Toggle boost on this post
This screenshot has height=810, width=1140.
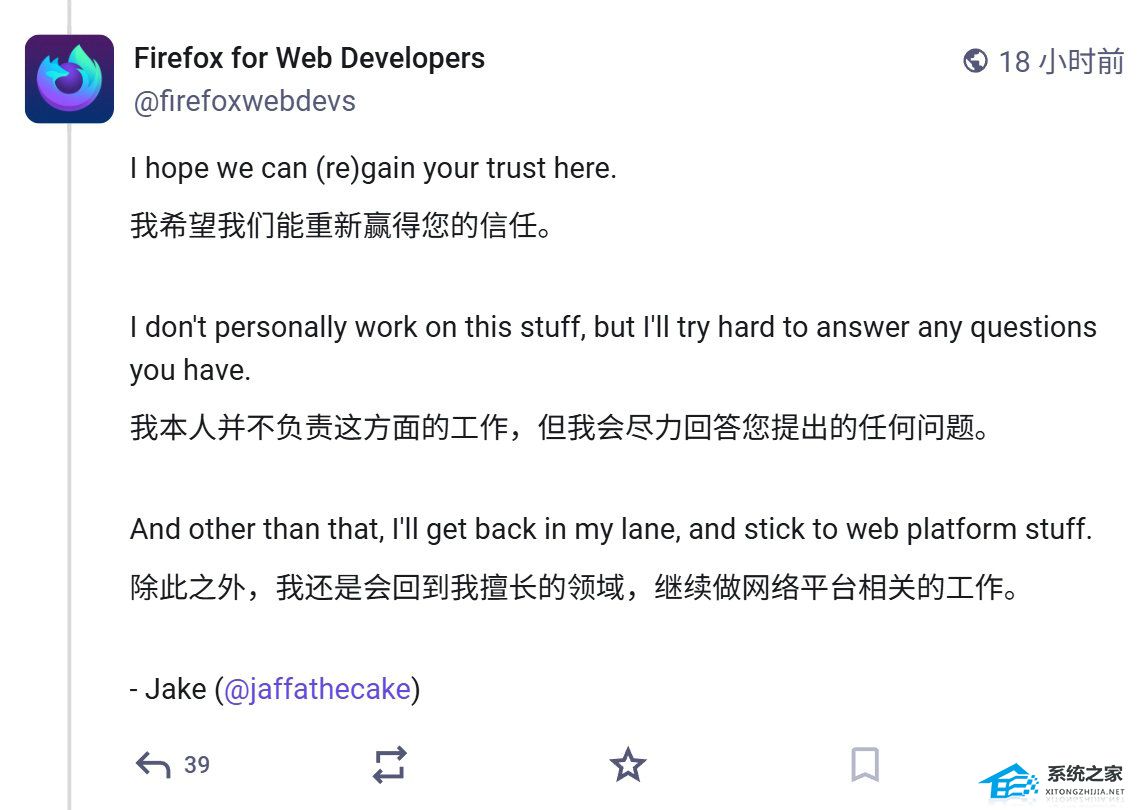(389, 765)
